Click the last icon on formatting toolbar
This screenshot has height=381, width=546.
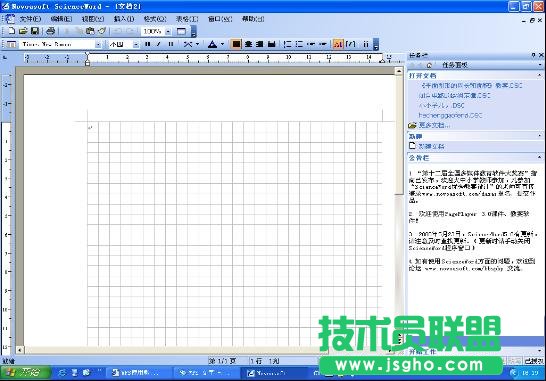tap(366, 44)
